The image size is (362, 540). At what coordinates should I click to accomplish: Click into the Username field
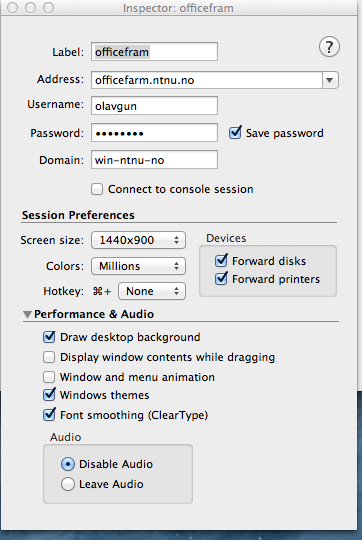pos(154,105)
